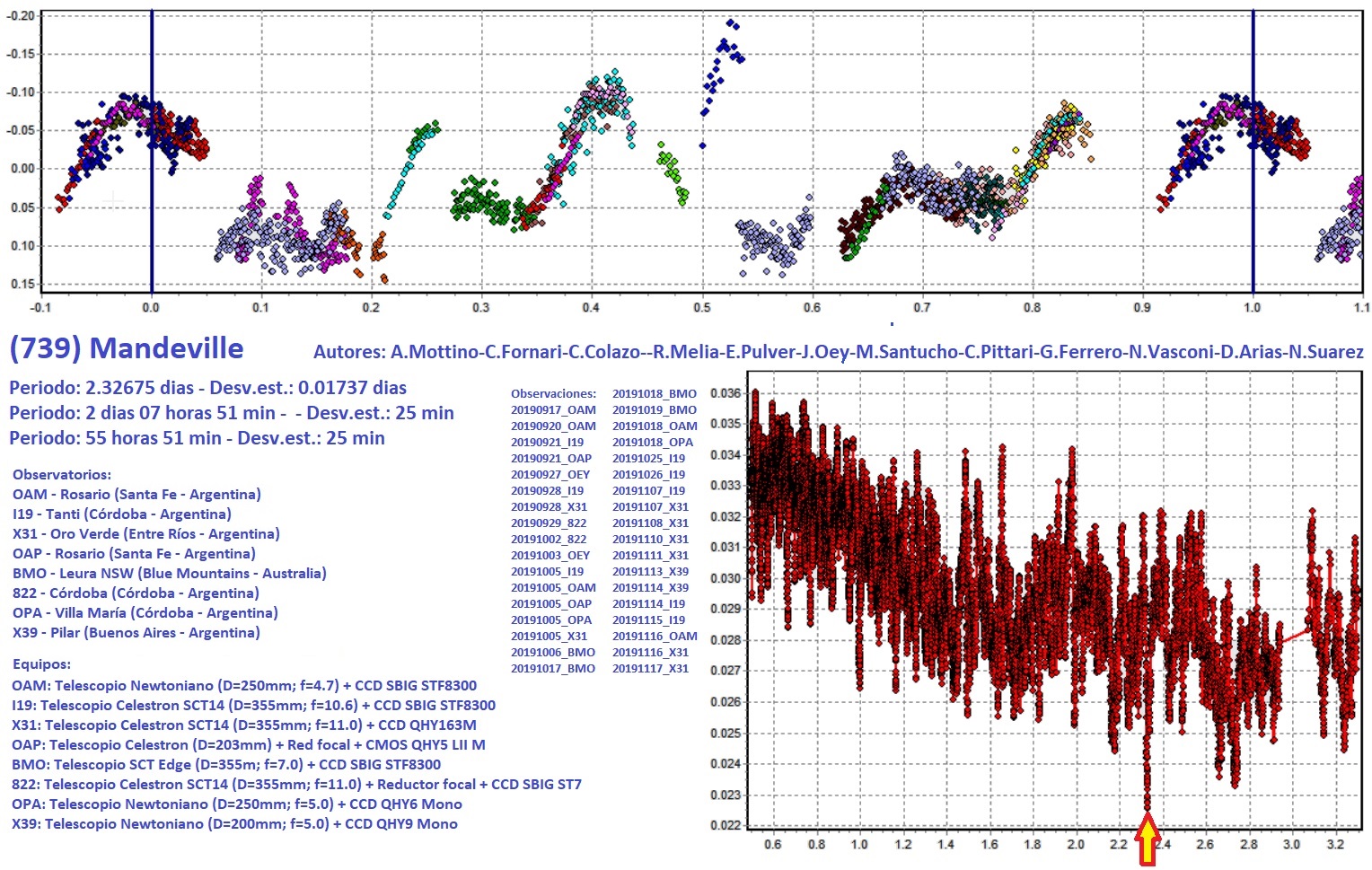Click observation entry "20191005_OPA"
The height and width of the screenshot is (870, 1372).
pyautogui.click(x=551, y=620)
